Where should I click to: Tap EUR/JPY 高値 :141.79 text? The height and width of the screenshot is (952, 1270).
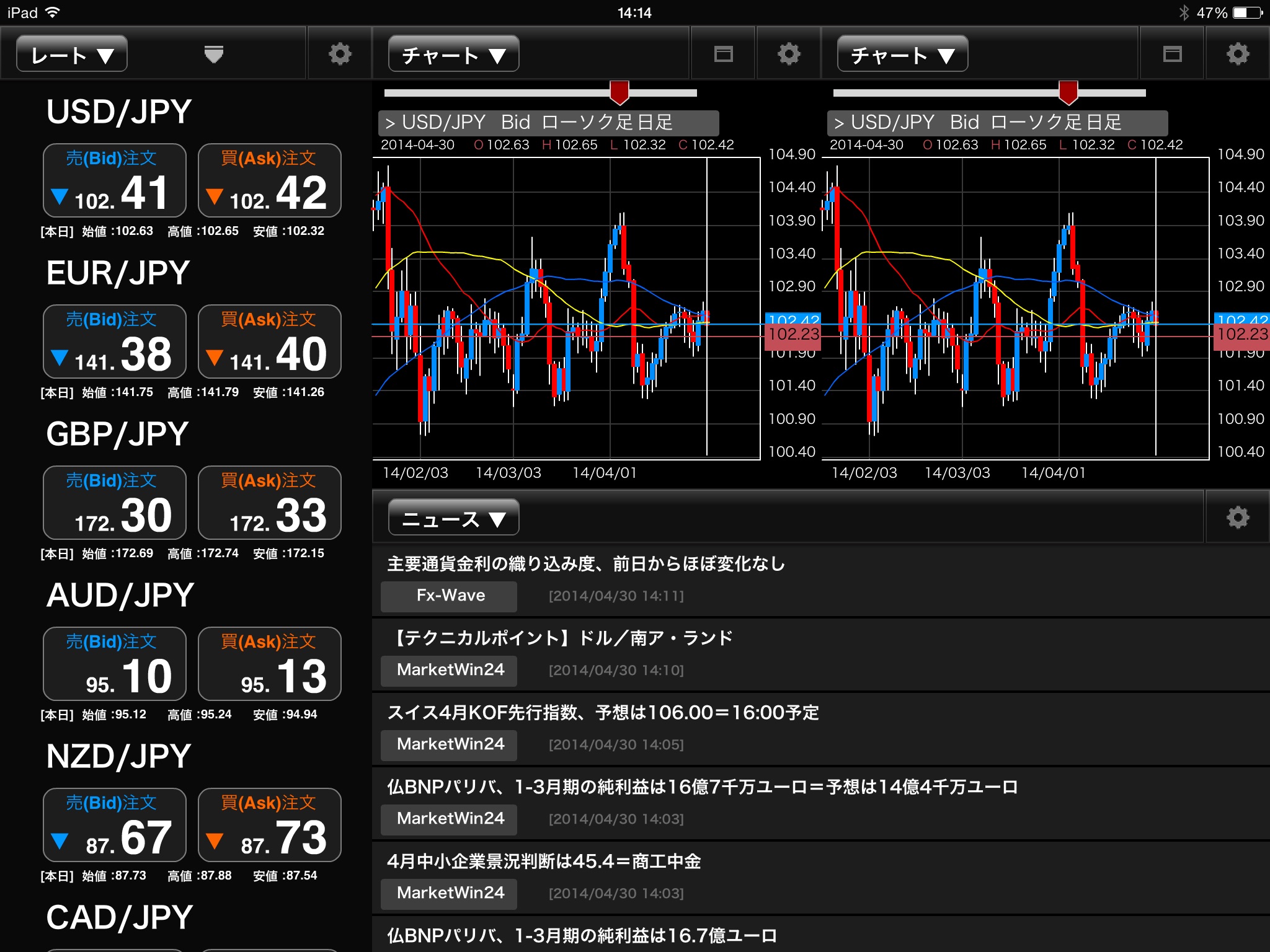pyautogui.click(x=203, y=392)
